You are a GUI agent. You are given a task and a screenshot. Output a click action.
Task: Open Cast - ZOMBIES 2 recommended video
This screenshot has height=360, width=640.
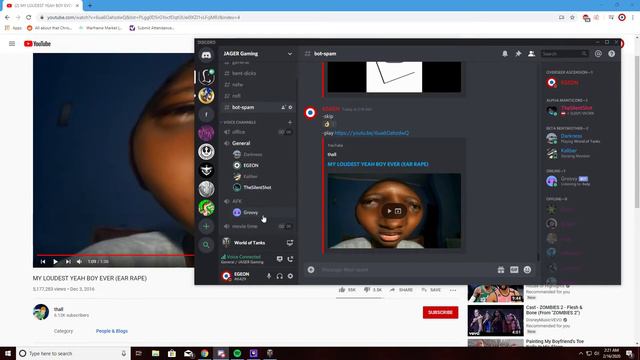[x=553, y=310]
